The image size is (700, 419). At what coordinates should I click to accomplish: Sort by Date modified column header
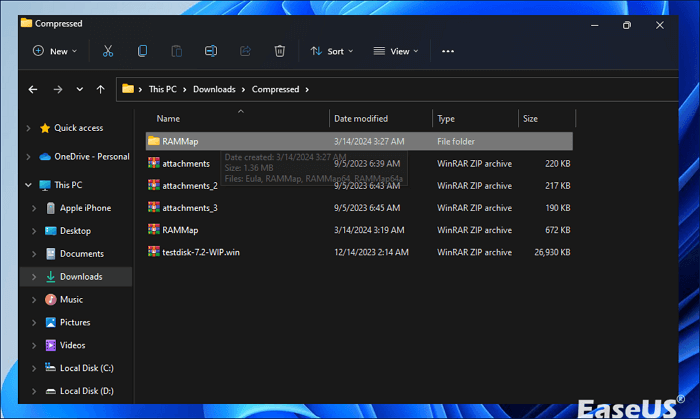pyautogui.click(x=361, y=119)
